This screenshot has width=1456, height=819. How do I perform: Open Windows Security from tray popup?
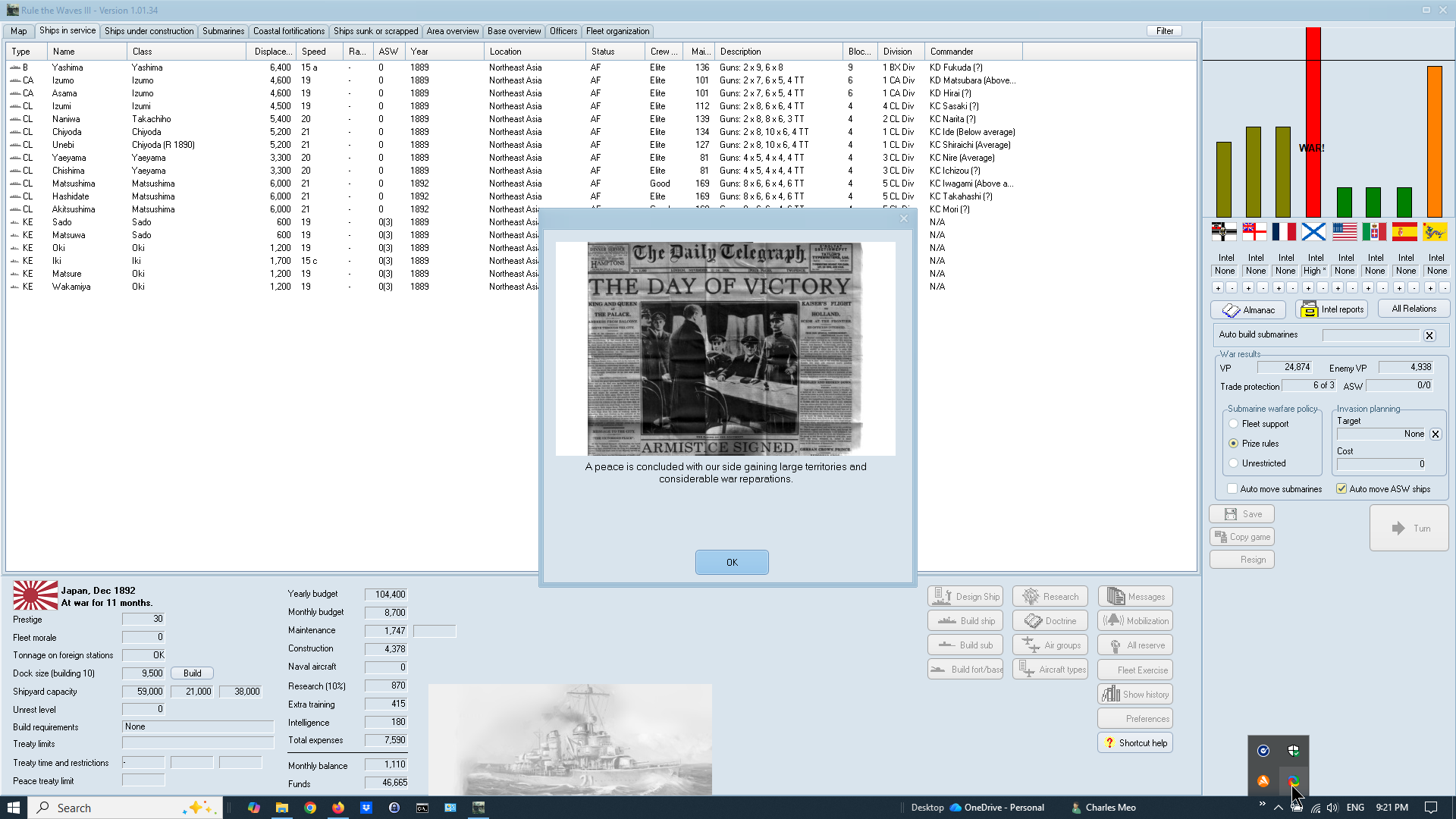click(x=1294, y=751)
